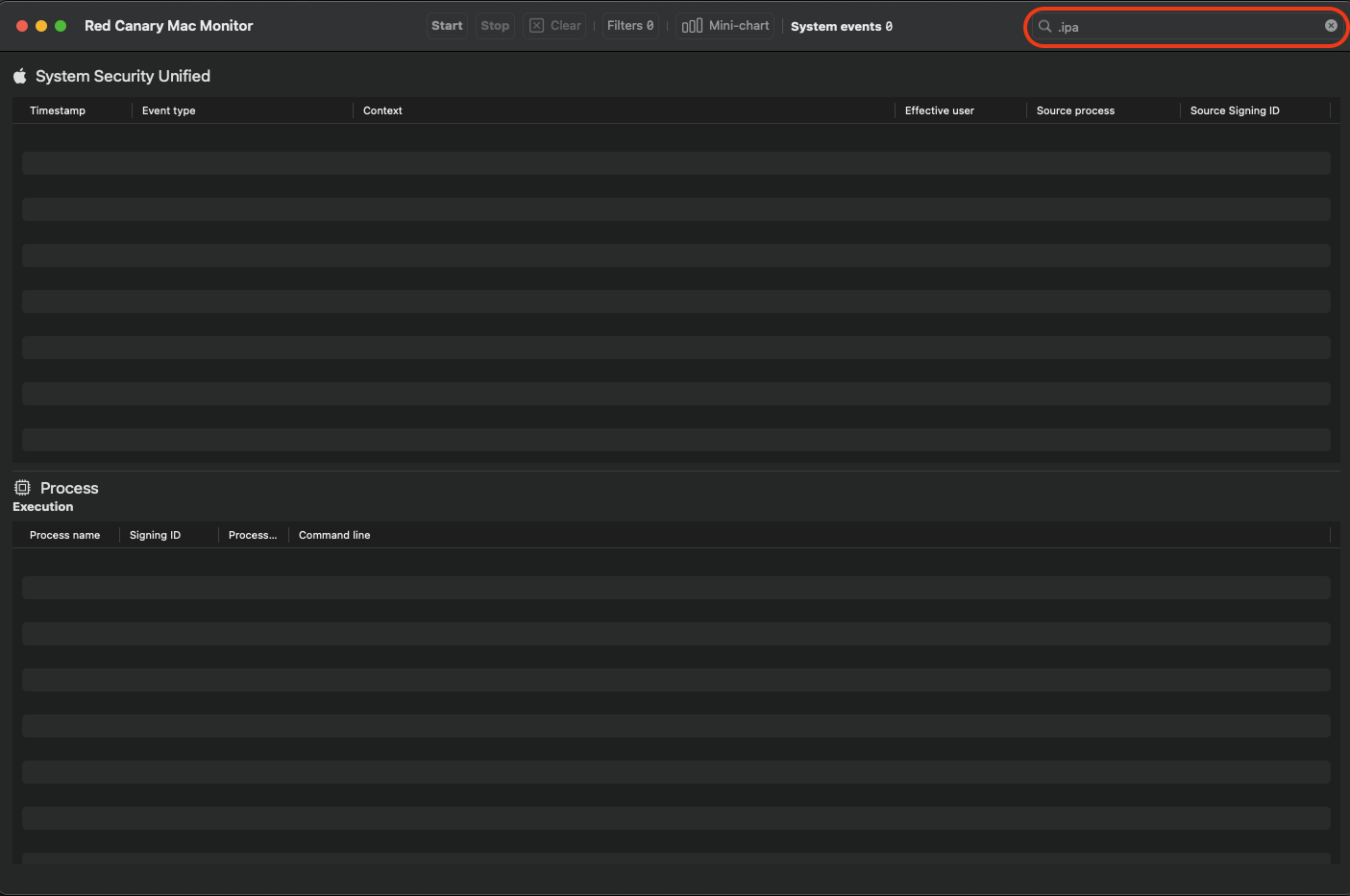The height and width of the screenshot is (896, 1350).
Task: Click the Clear X box icon
Action: tap(537, 26)
